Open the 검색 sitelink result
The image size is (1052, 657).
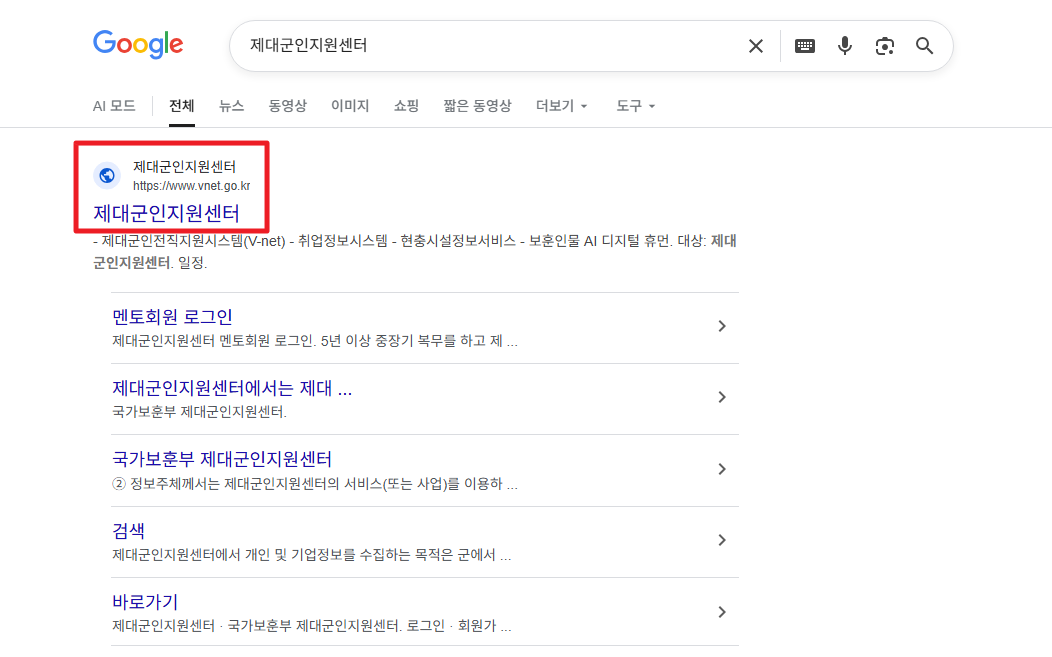(x=126, y=531)
